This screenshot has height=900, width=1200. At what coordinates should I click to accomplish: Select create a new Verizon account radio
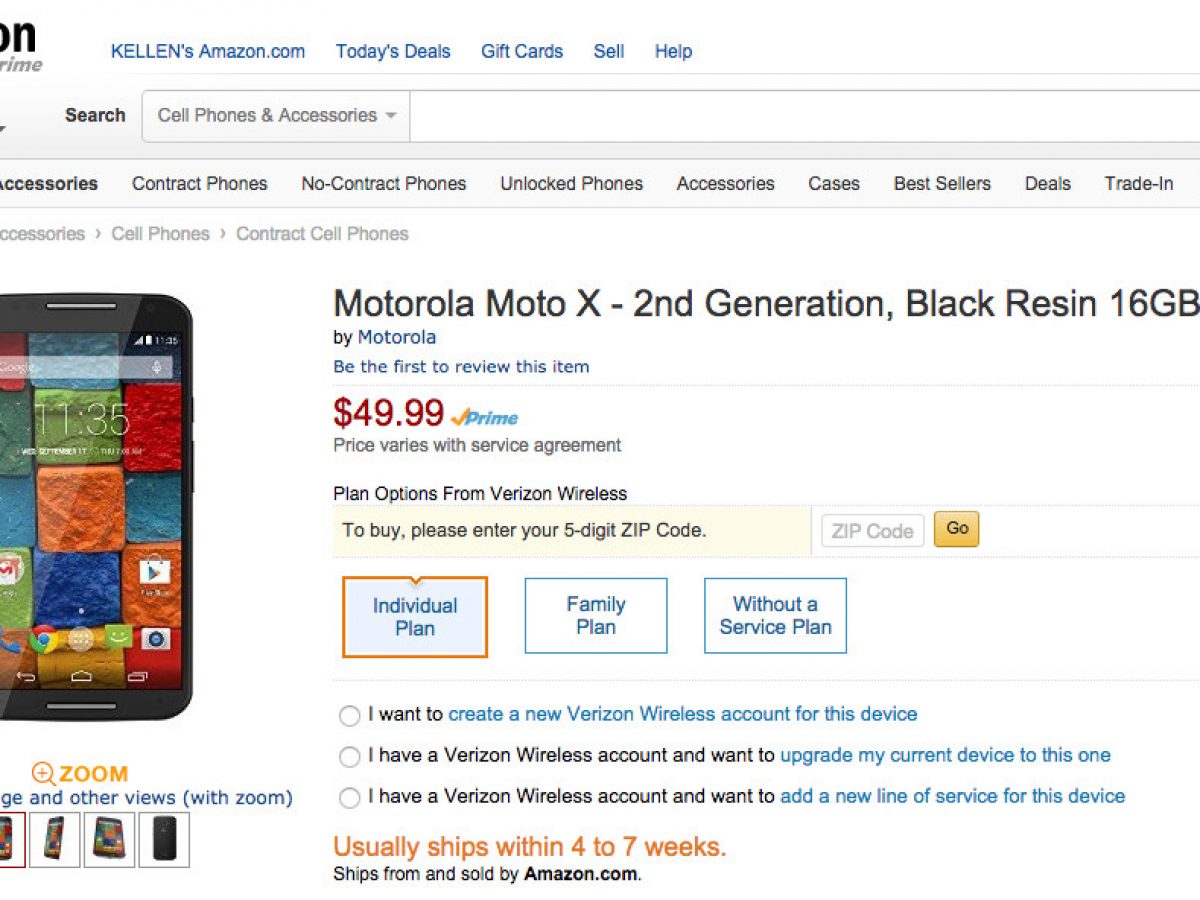pyautogui.click(x=349, y=716)
